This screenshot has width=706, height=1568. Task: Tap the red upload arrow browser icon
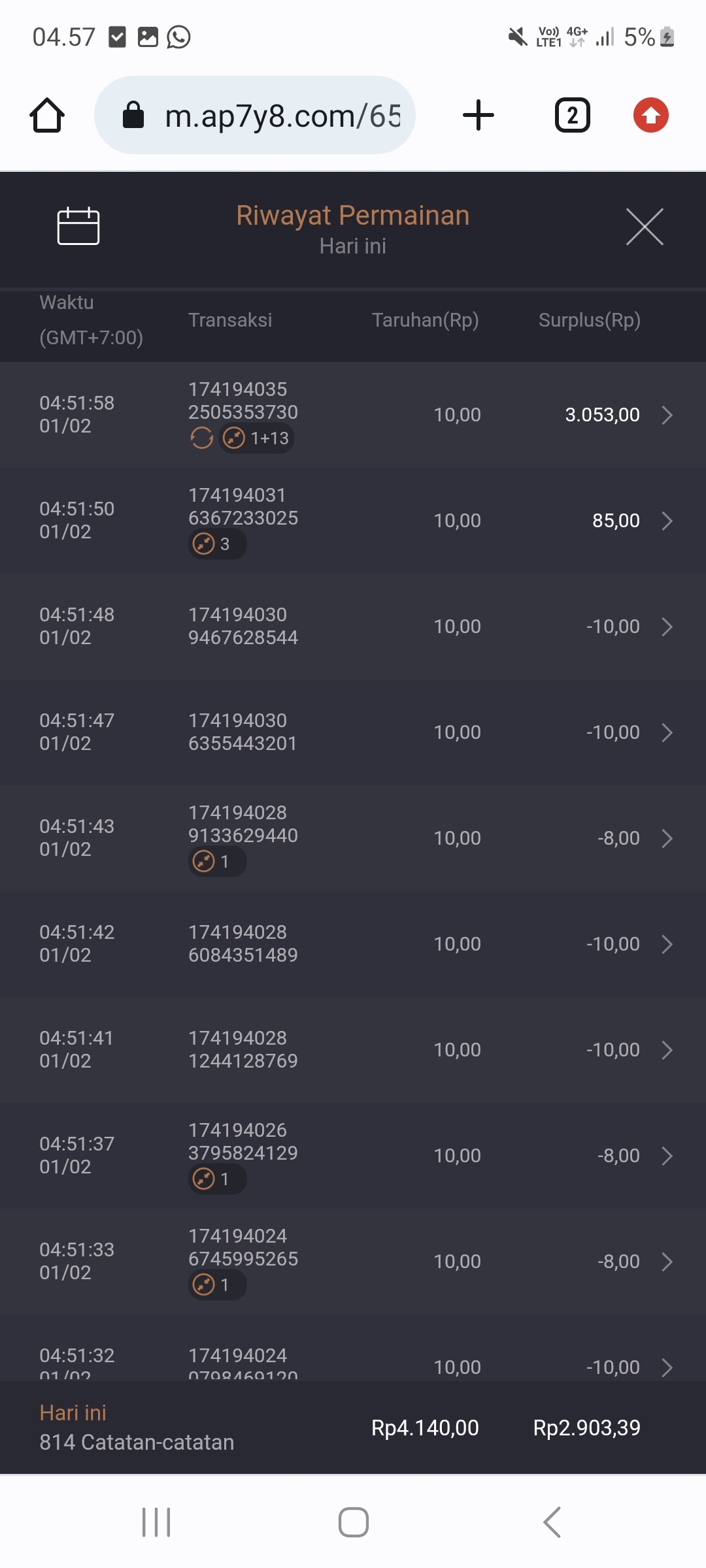(650, 116)
